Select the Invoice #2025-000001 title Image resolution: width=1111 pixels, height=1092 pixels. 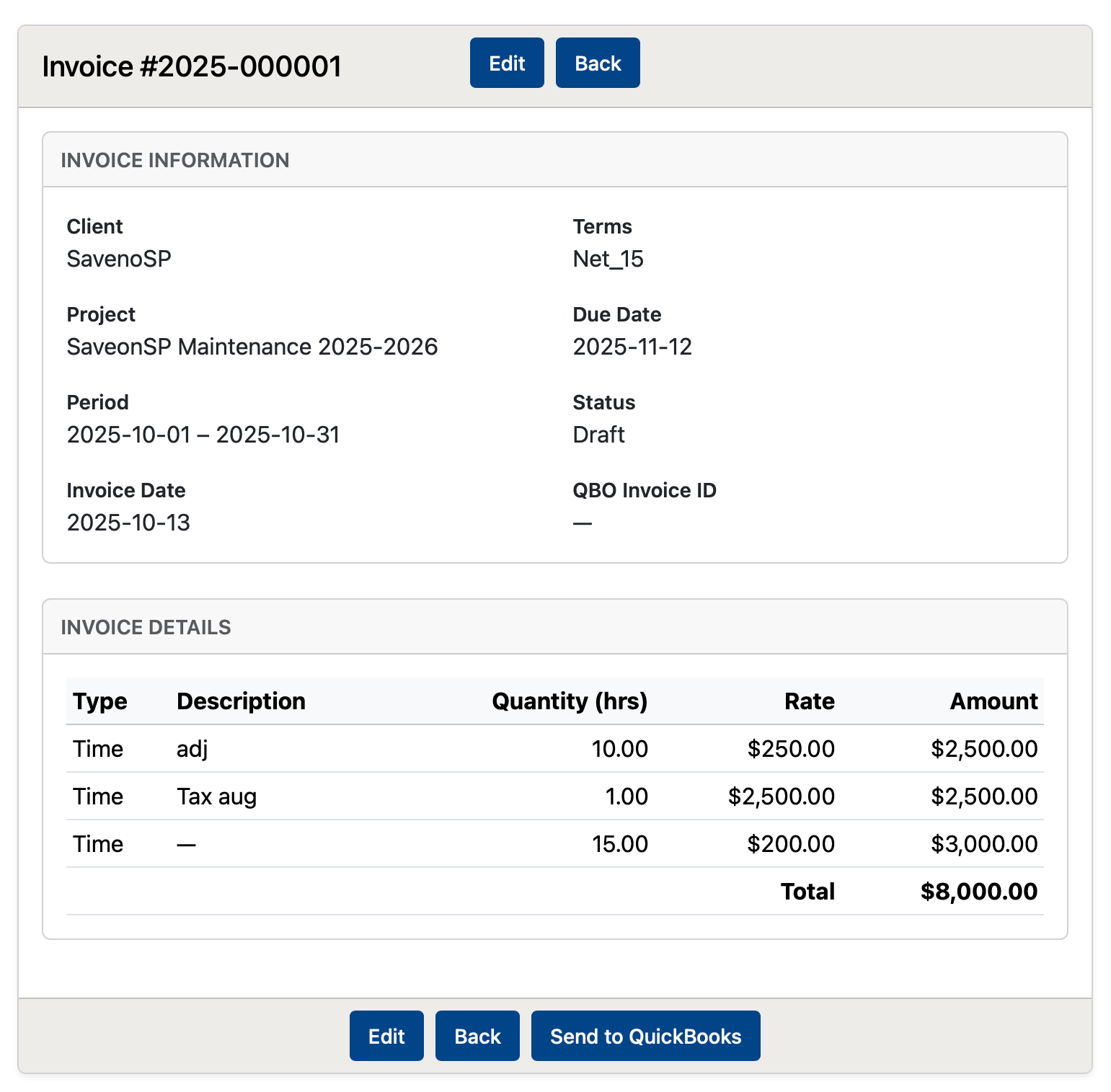click(192, 66)
